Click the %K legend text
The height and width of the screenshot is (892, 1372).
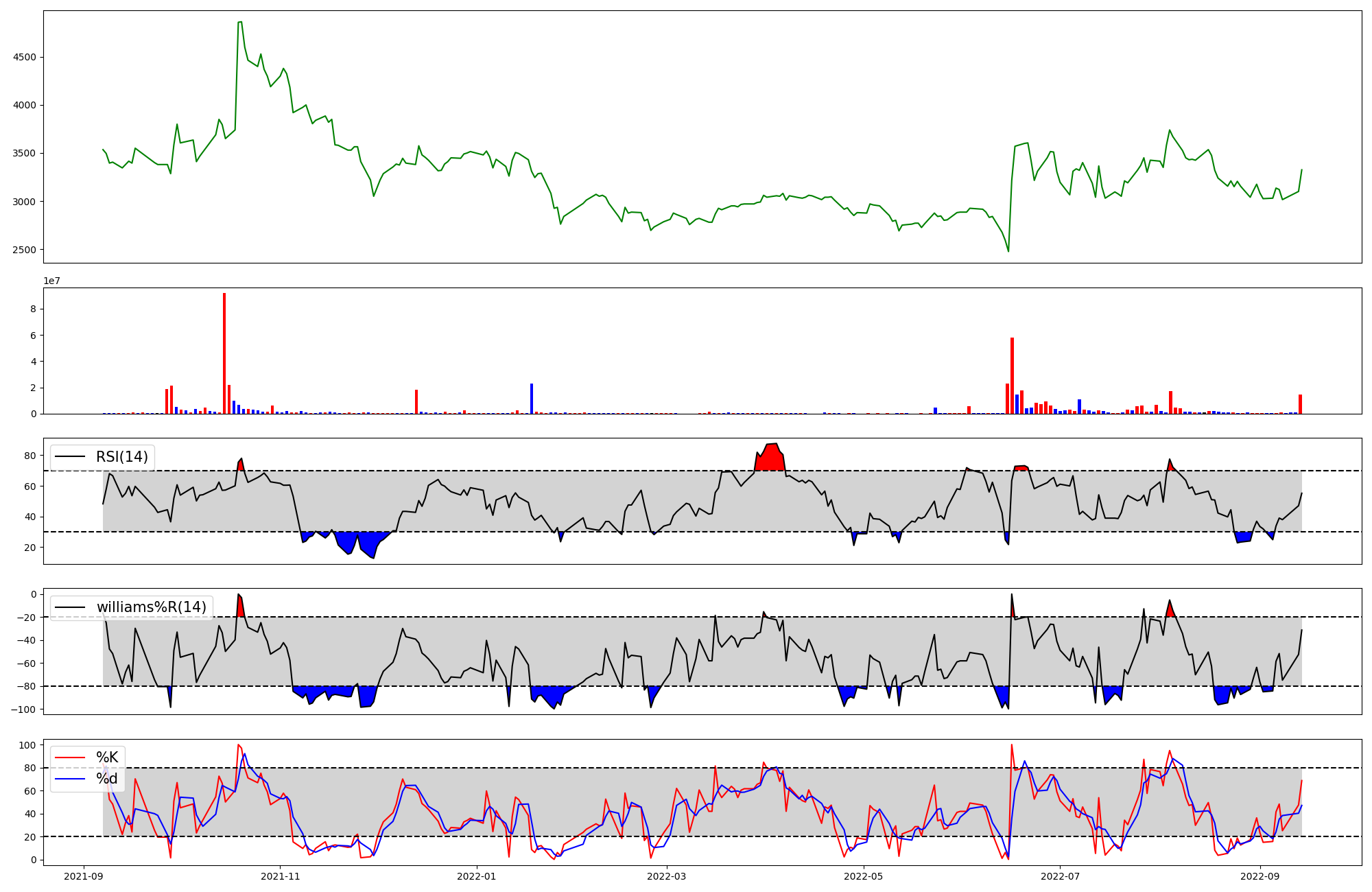[107, 758]
